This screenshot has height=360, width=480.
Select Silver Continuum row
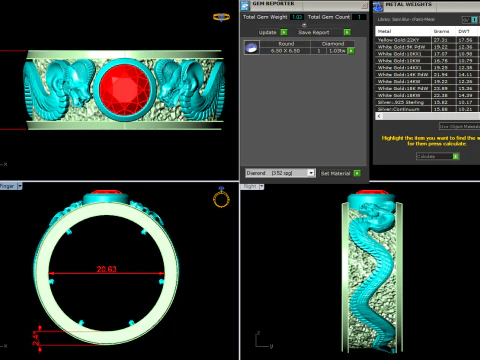click(428, 109)
